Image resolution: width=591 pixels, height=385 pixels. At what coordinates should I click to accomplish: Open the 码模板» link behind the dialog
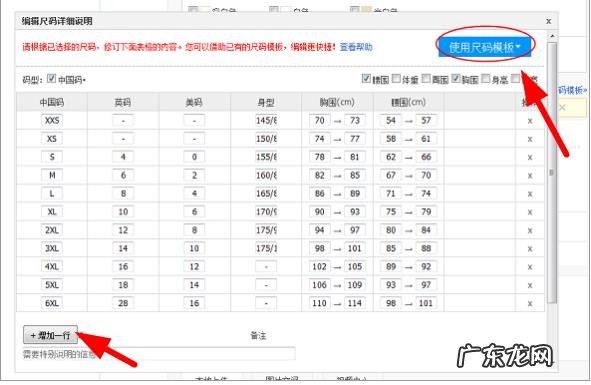[x=573, y=90]
